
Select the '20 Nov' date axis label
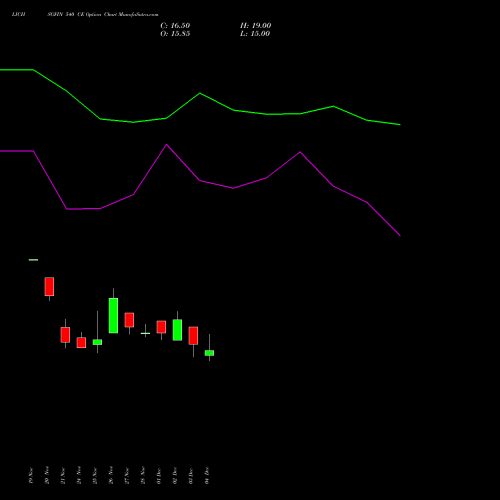47,476
